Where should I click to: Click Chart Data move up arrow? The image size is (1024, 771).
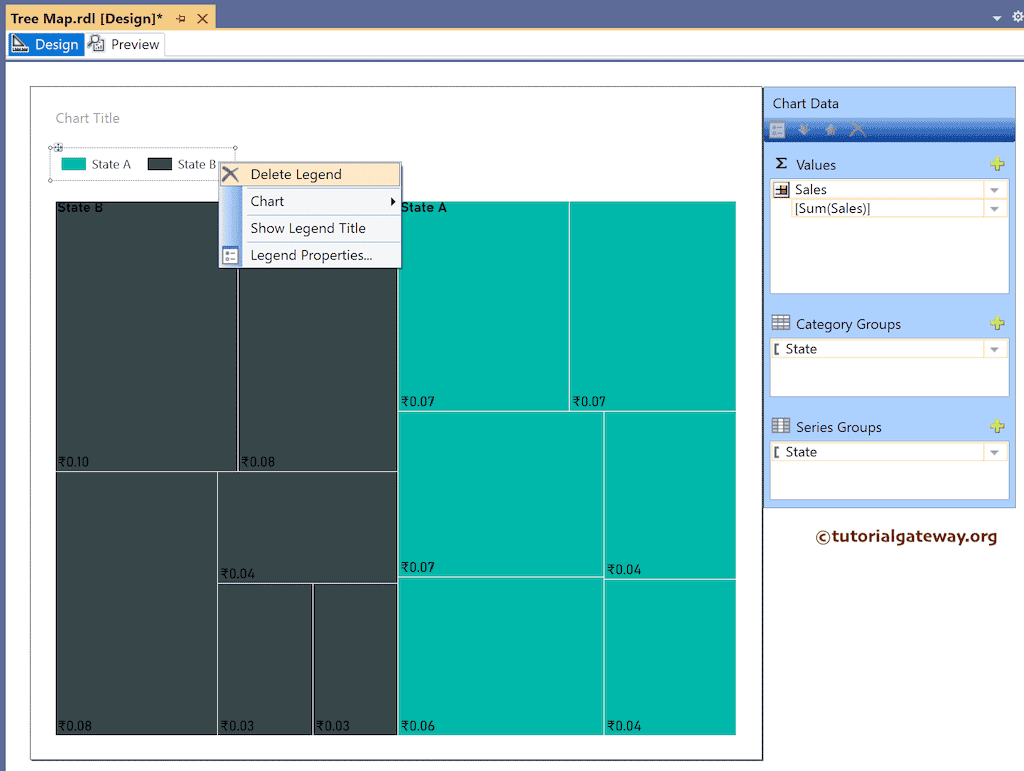point(831,130)
